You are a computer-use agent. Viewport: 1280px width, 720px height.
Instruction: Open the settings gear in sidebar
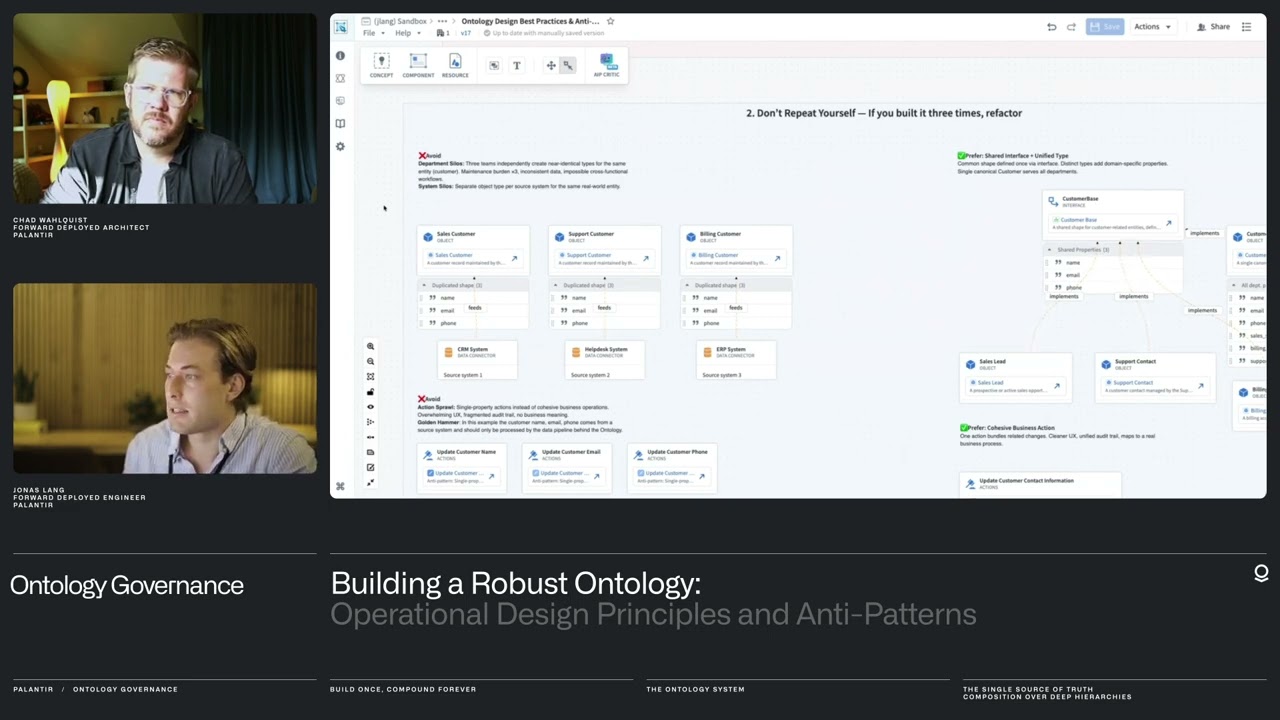[340, 147]
